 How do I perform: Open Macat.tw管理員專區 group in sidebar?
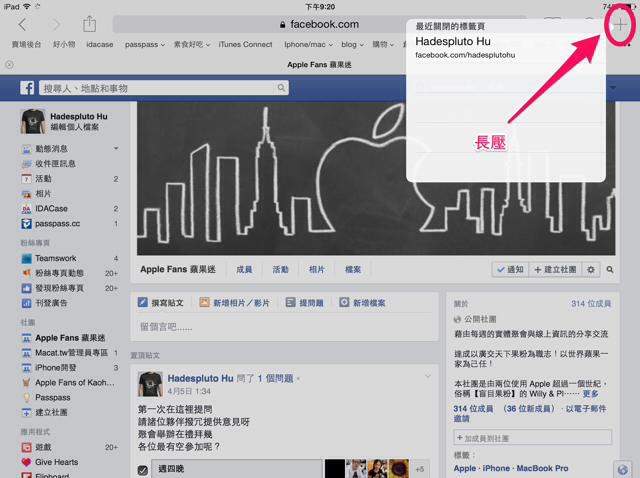tap(64, 353)
